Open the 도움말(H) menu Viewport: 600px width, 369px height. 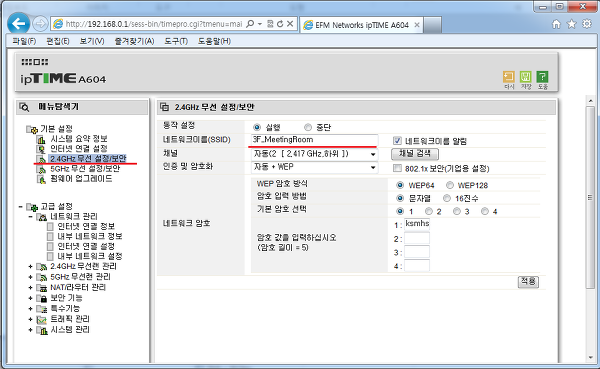click(214, 41)
